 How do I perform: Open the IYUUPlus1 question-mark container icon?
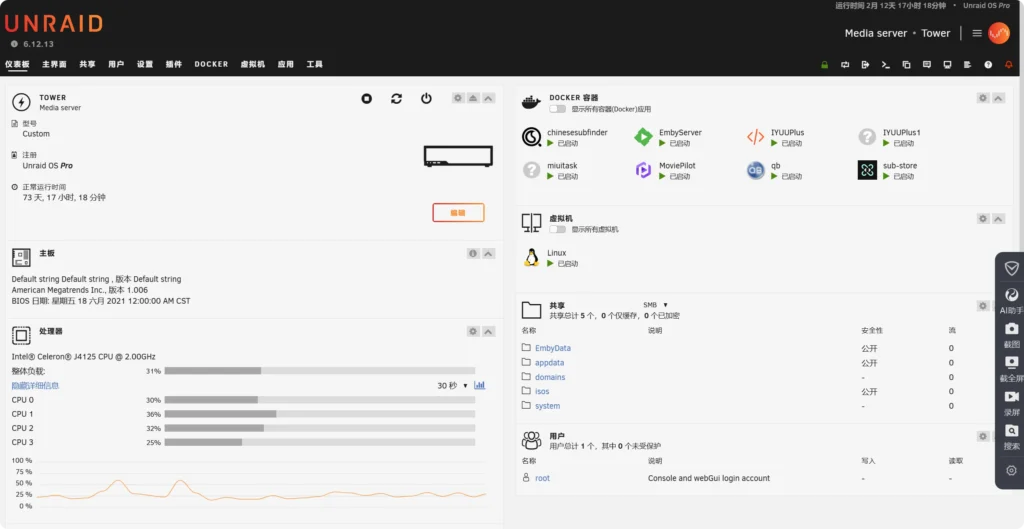(x=867, y=137)
